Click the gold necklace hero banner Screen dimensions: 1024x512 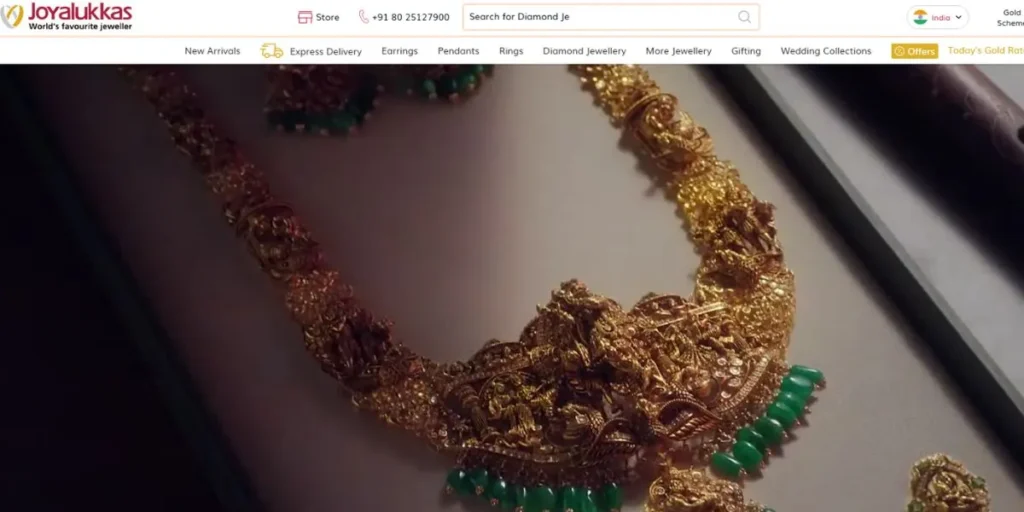(x=512, y=288)
